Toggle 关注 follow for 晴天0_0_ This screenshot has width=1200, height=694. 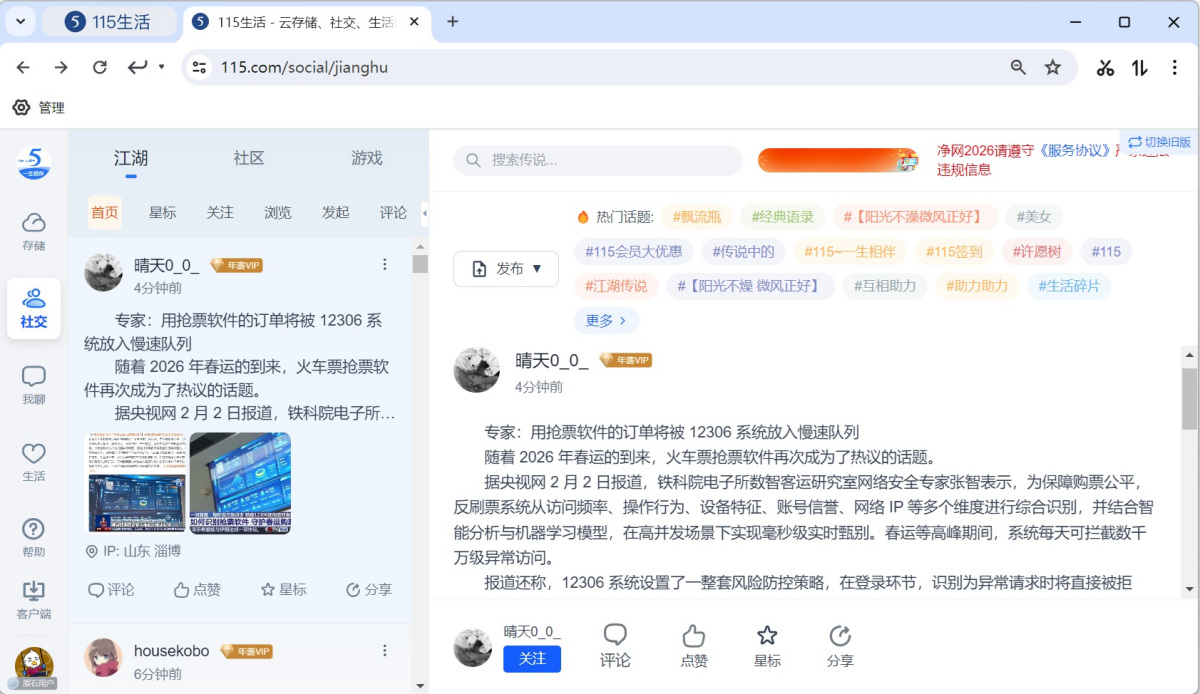pyautogui.click(x=532, y=658)
